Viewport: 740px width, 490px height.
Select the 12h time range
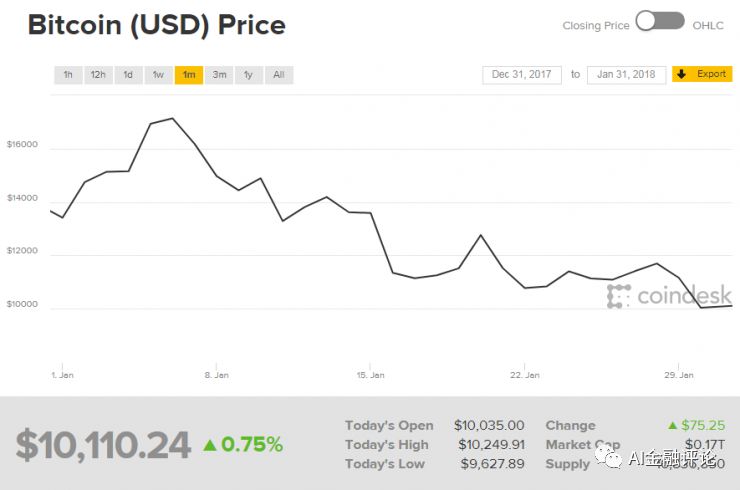98,75
